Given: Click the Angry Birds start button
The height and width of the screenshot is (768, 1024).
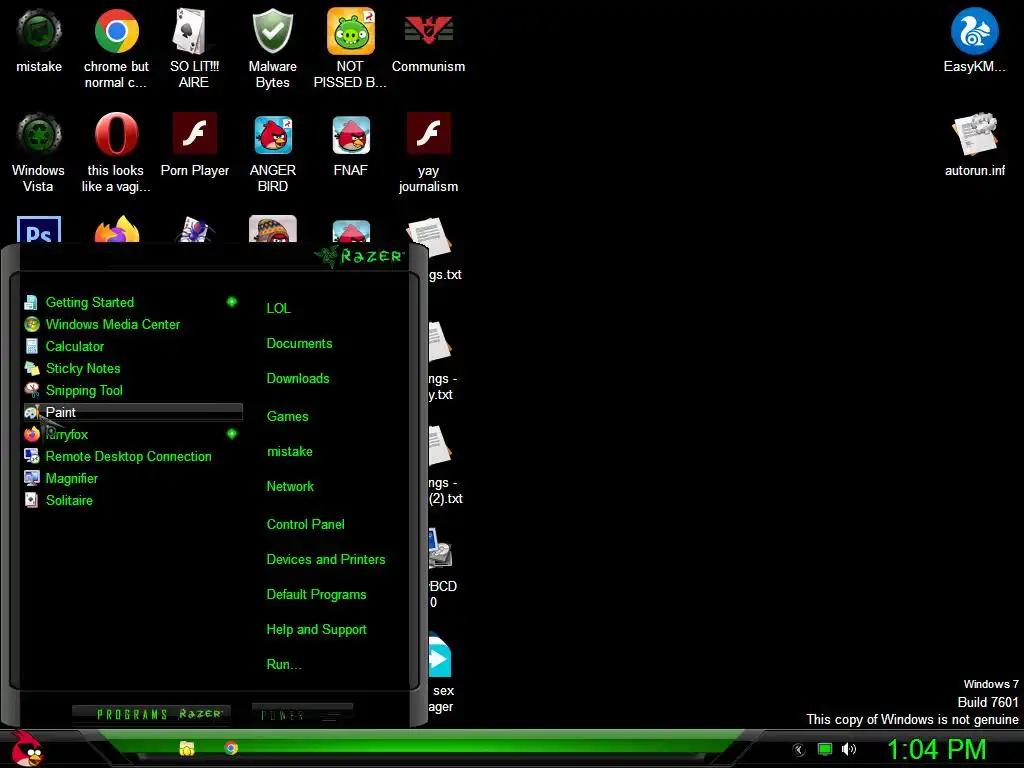Looking at the screenshot, I should click(26, 748).
